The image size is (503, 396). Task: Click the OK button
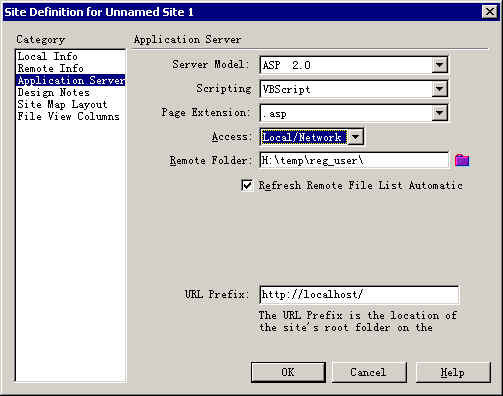point(288,372)
